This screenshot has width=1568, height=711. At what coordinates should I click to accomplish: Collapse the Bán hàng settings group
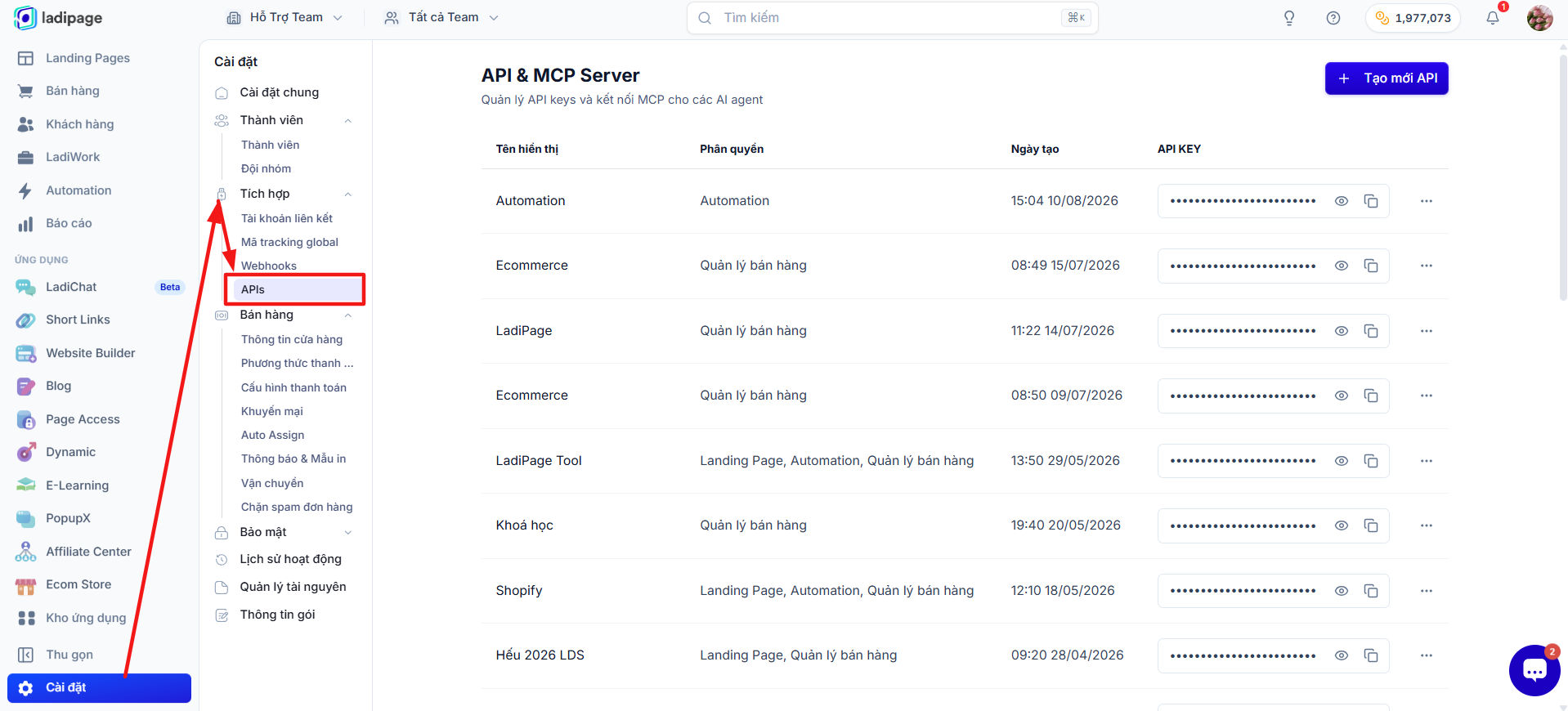(x=348, y=315)
